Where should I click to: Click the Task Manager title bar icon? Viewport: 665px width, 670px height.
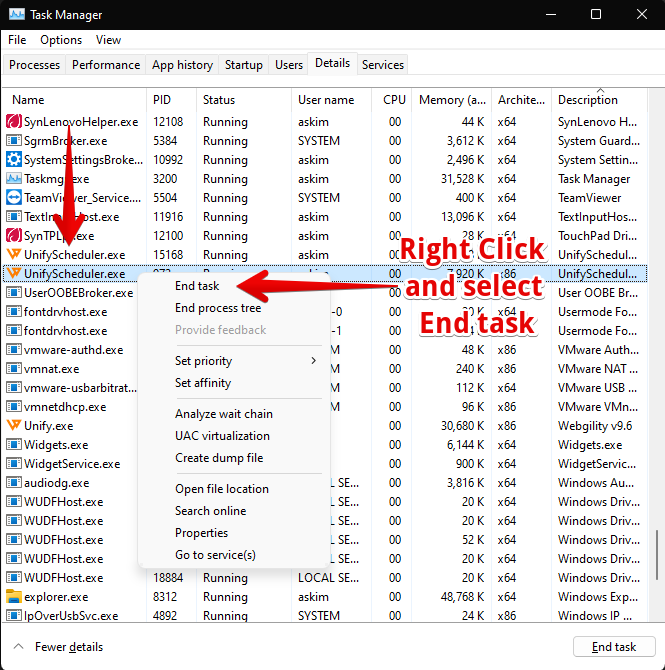tap(17, 15)
